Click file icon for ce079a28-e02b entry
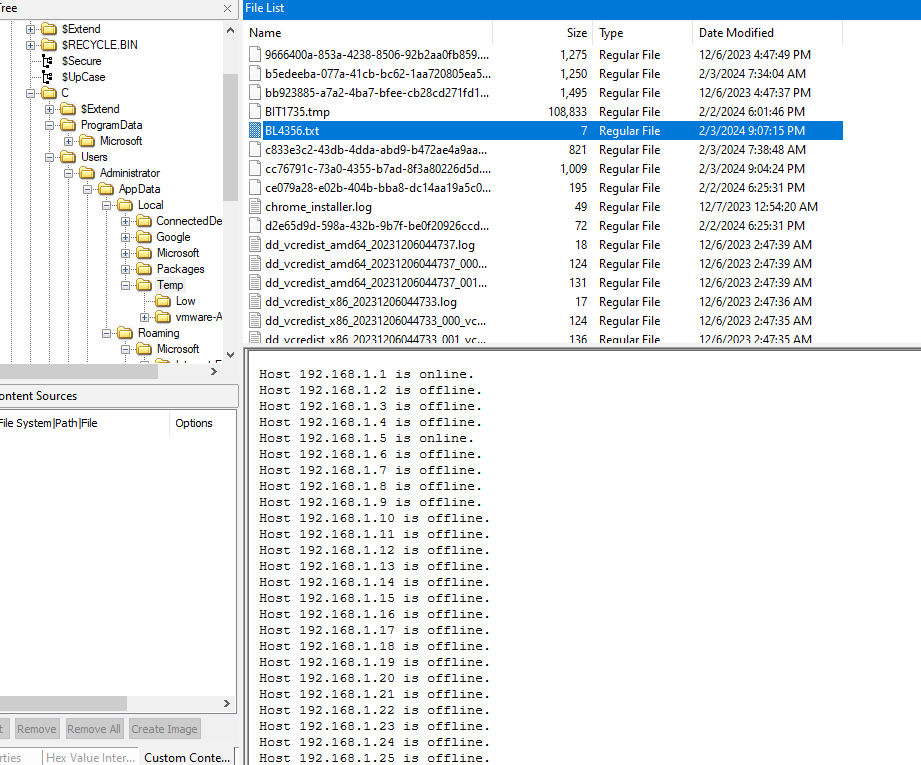The image size is (921, 765). (255, 188)
